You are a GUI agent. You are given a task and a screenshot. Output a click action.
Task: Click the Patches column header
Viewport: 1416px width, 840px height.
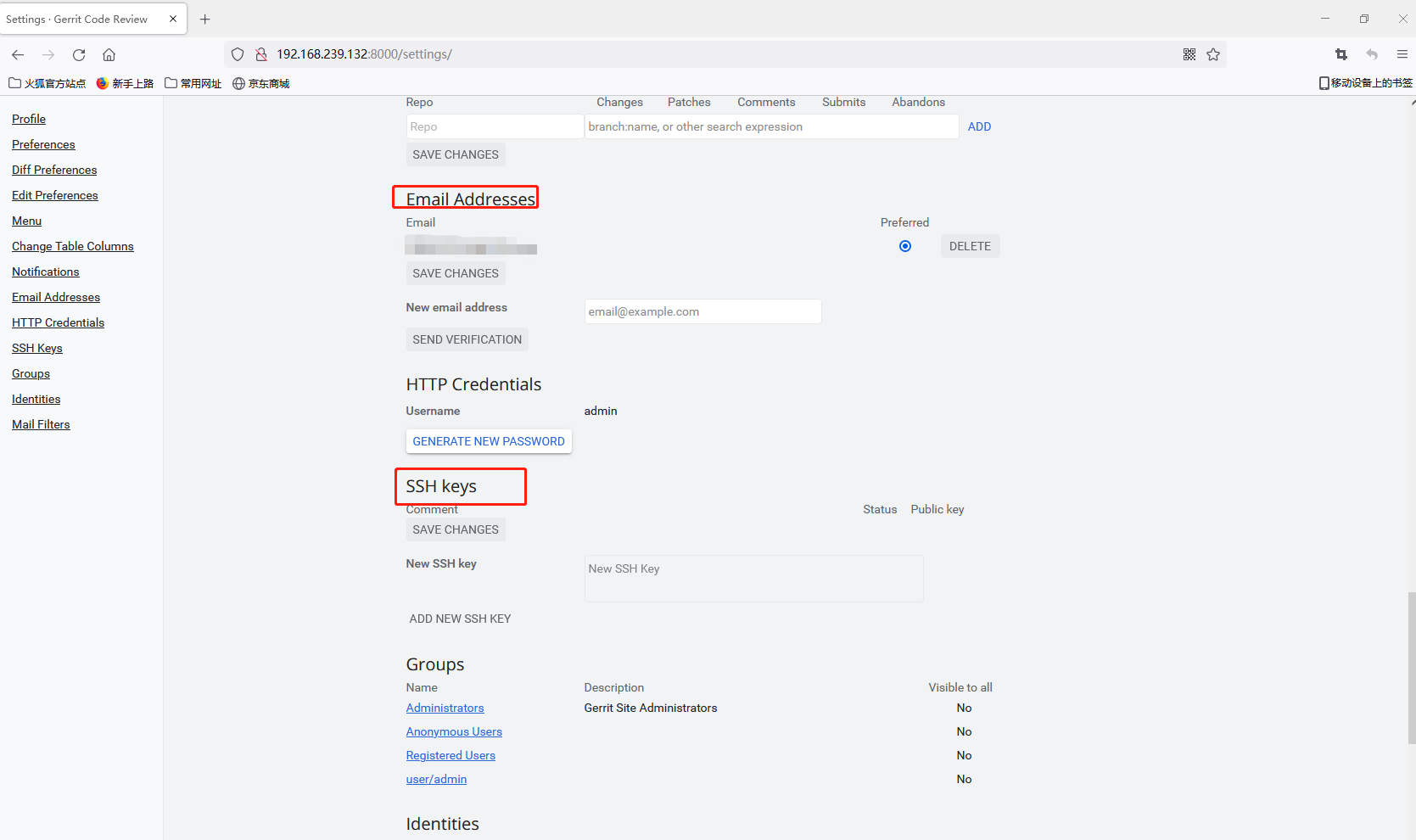tap(689, 102)
